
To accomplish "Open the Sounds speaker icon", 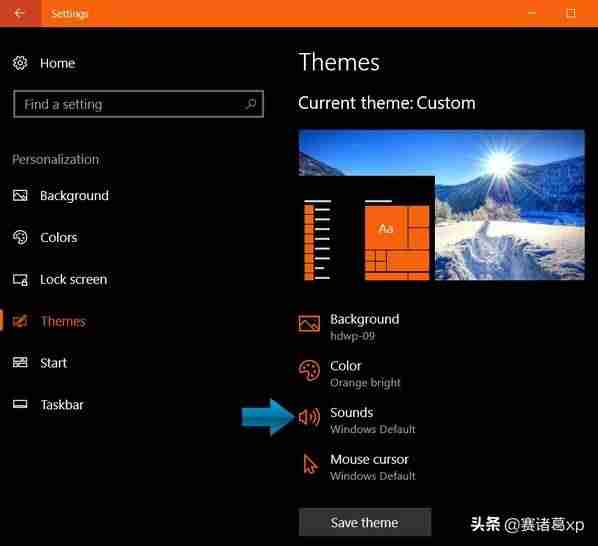I will [x=309, y=417].
